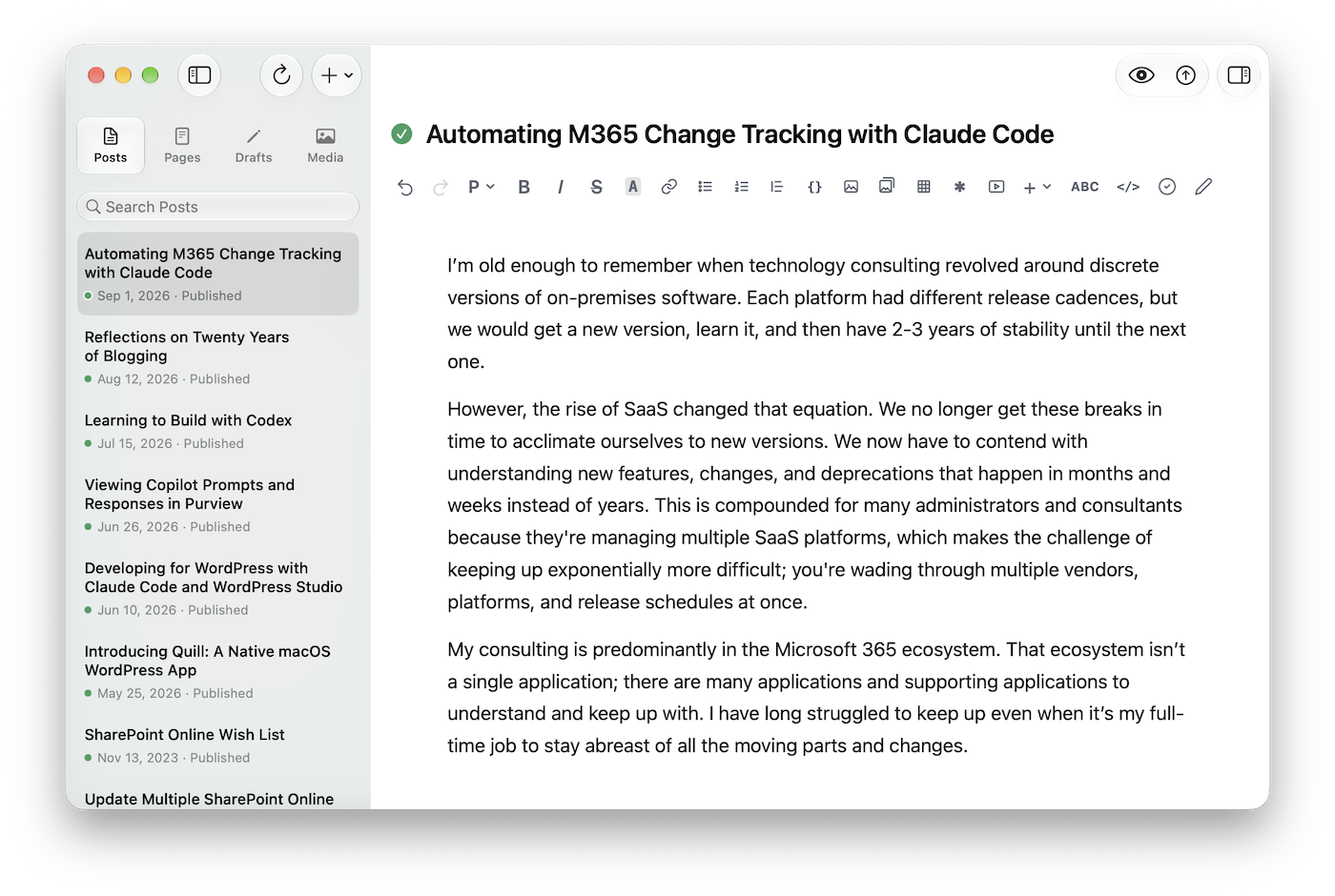Open post Reflections on Twenty Years of Blogging

tap(217, 357)
